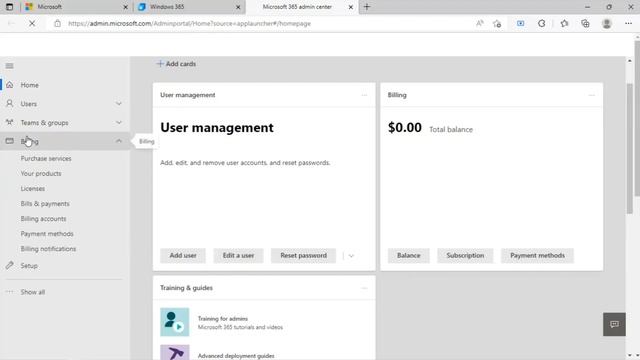Viewport: 640px width, 360px height.
Task: Add this page to favorites
Action: [x=497, y=24]
